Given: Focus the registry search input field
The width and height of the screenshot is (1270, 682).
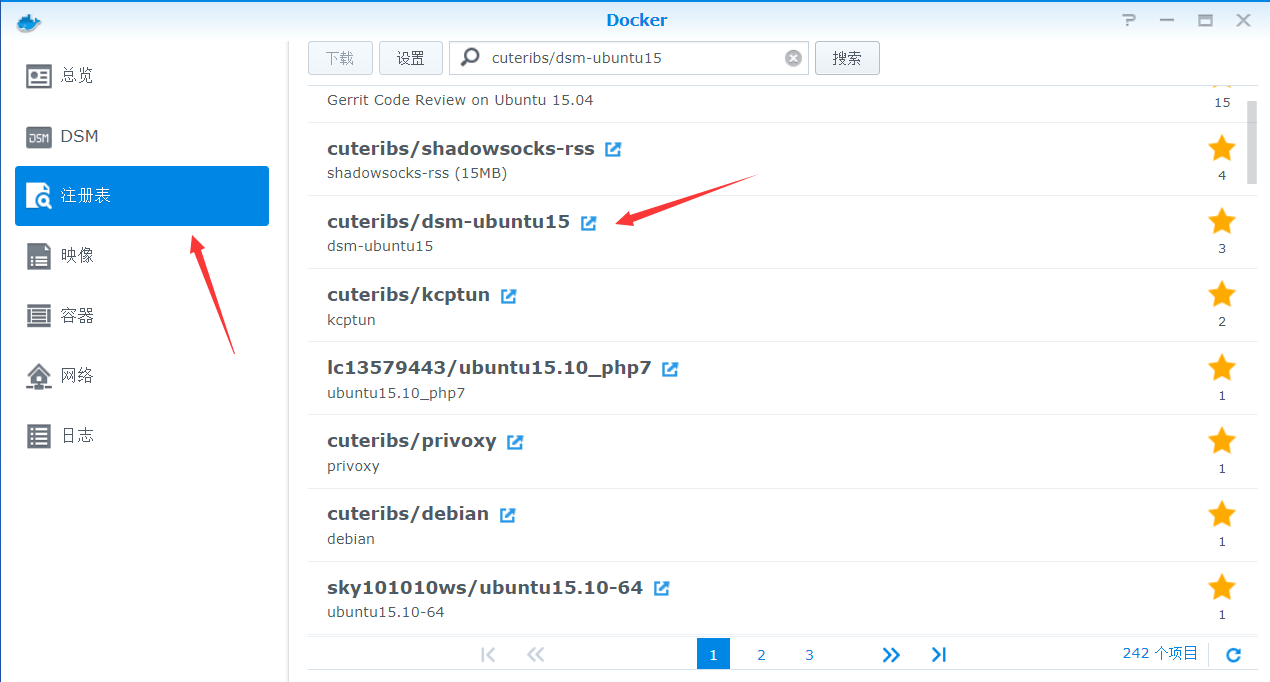Looking at the screenshot, I should click(x=630, y=58).
